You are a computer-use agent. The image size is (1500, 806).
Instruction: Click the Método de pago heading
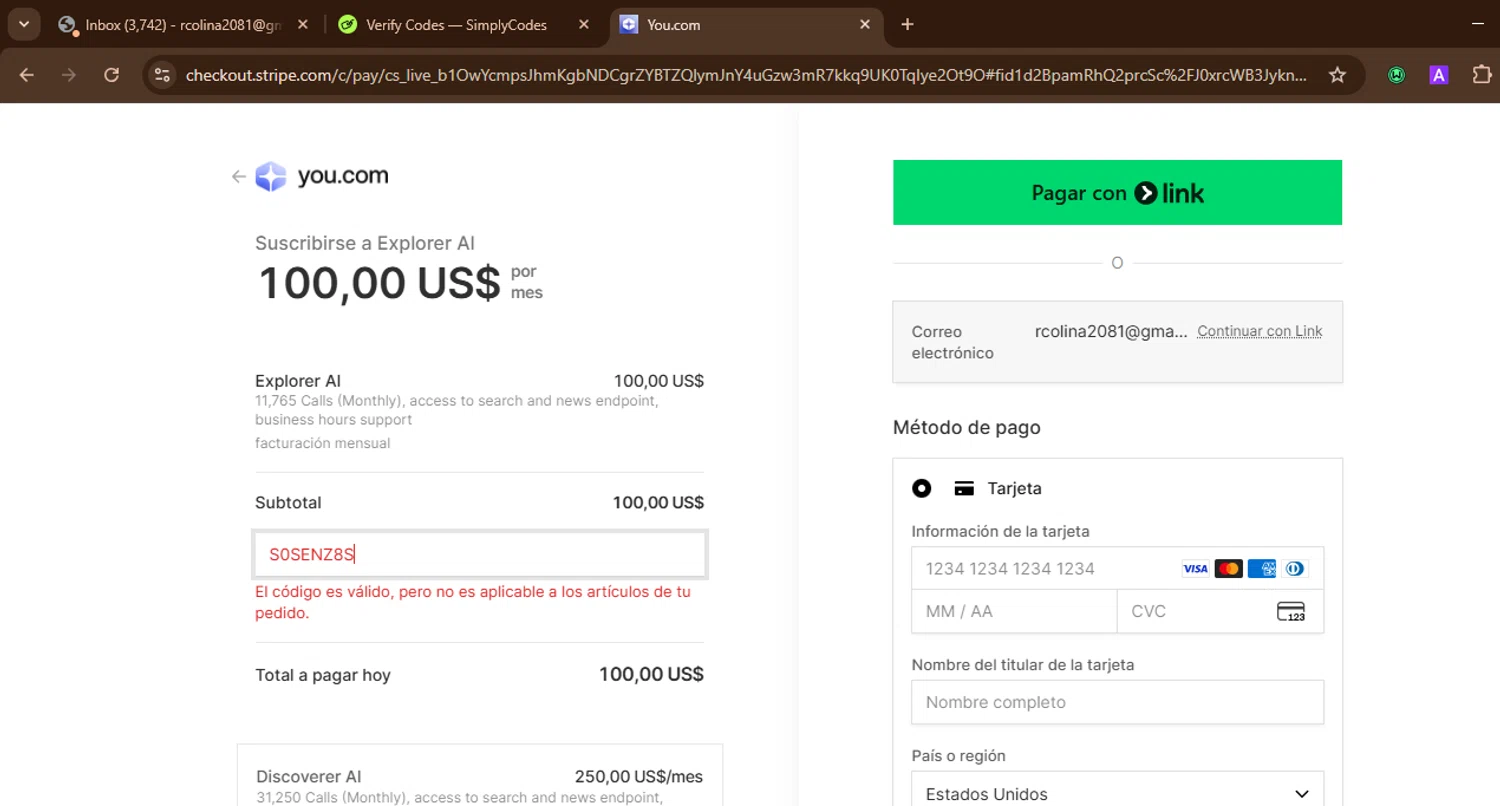967,428
